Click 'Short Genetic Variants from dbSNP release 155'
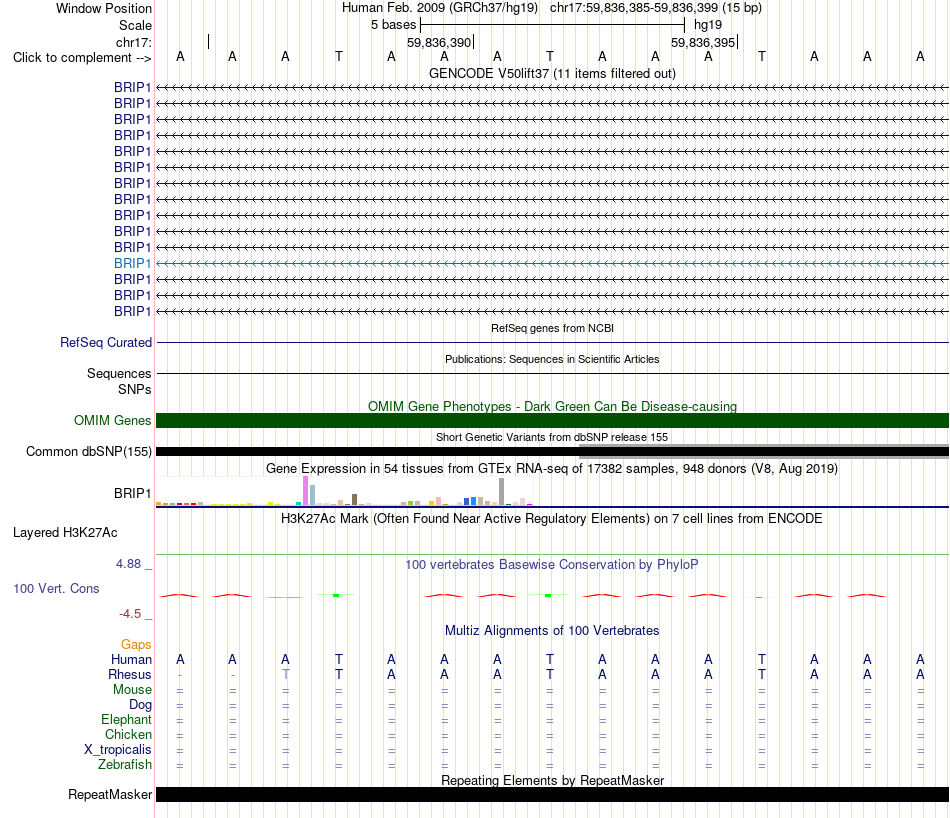The width and height of the screenshot is (950, 818). click(x=552, y=437)
